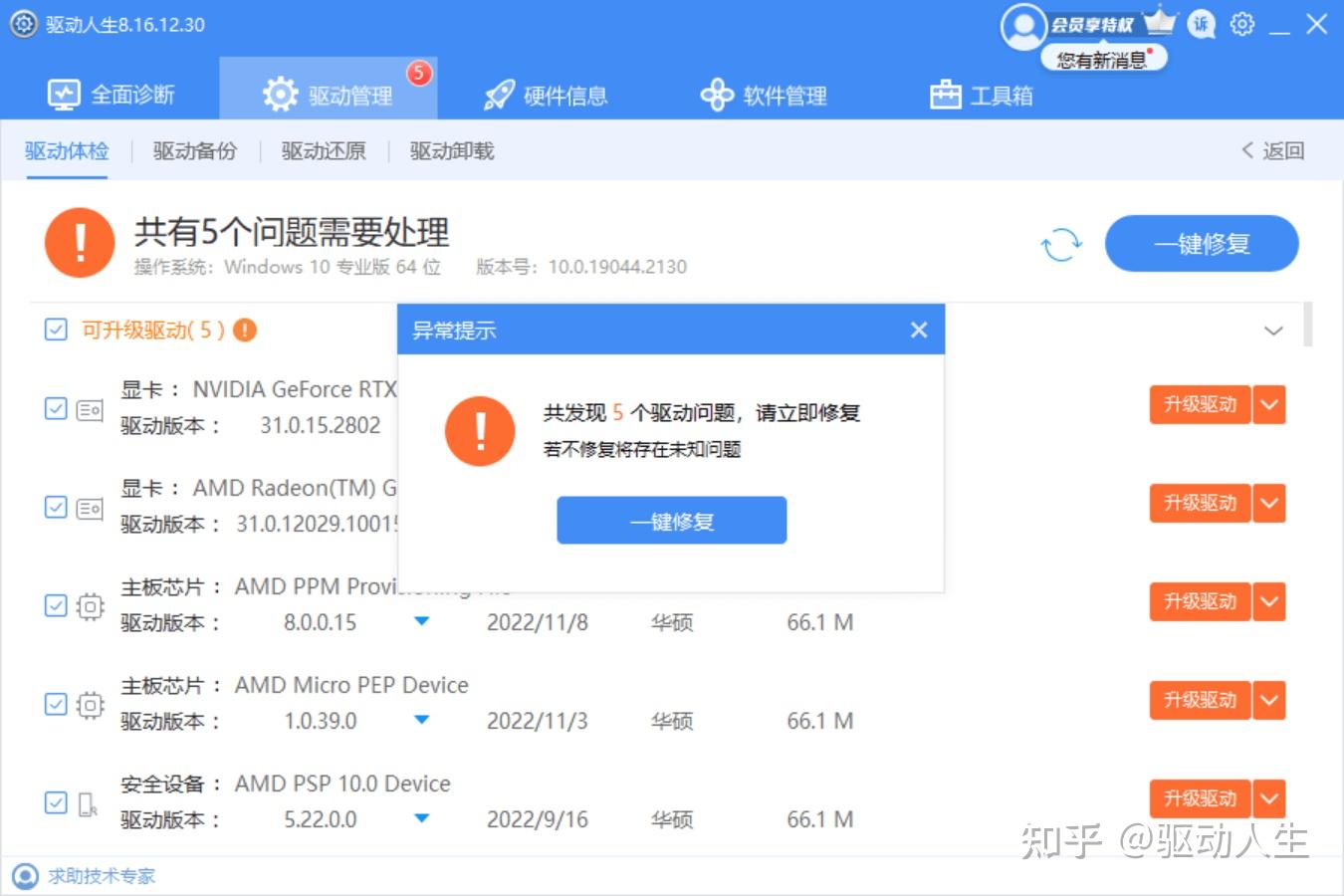Select the 驱动体检 sub-tab
Screen dimensions: 1344x896
pyautogui.click(x=67, y=151)
